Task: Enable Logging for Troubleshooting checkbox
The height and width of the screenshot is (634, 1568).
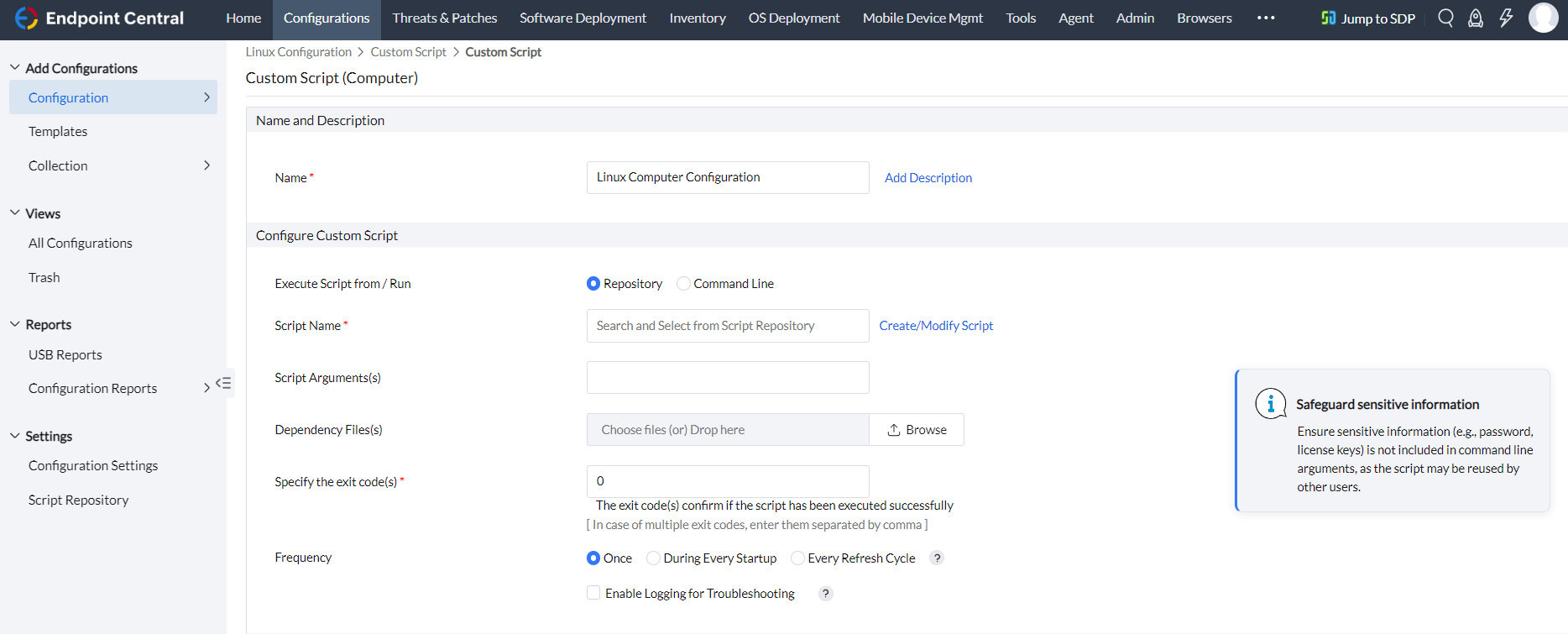Action: click(x=593, y=593)
